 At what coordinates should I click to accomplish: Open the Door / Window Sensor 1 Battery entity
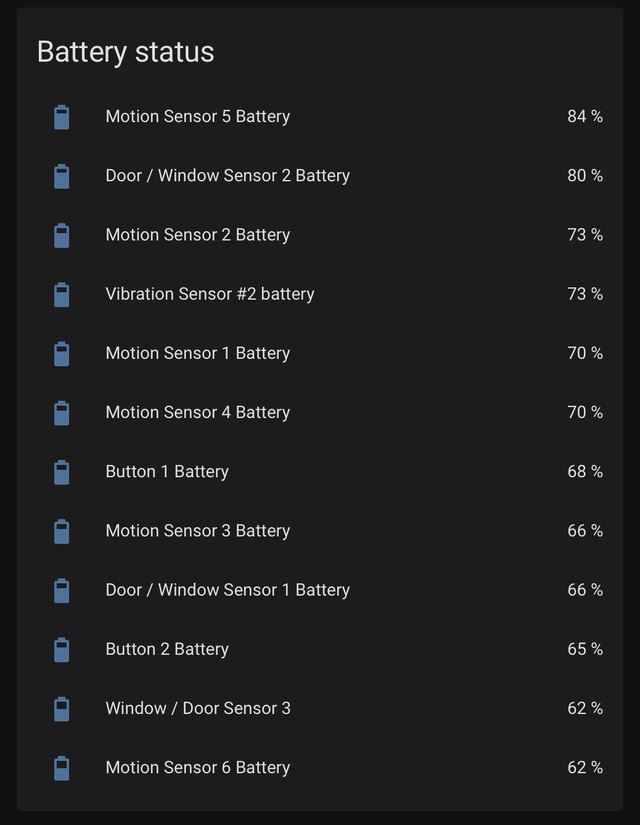pos(227,590)
